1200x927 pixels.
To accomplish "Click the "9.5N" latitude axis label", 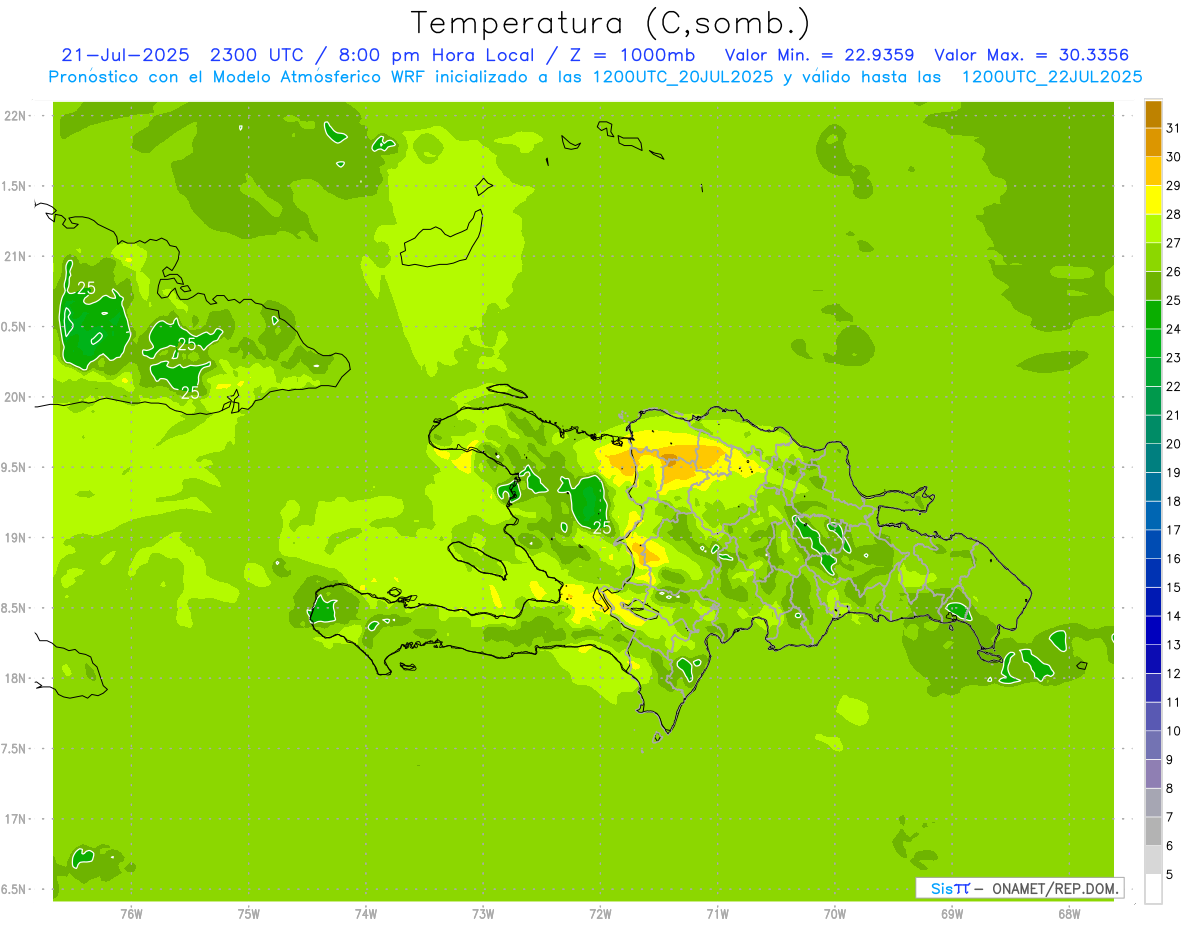I will pos(15,467).
